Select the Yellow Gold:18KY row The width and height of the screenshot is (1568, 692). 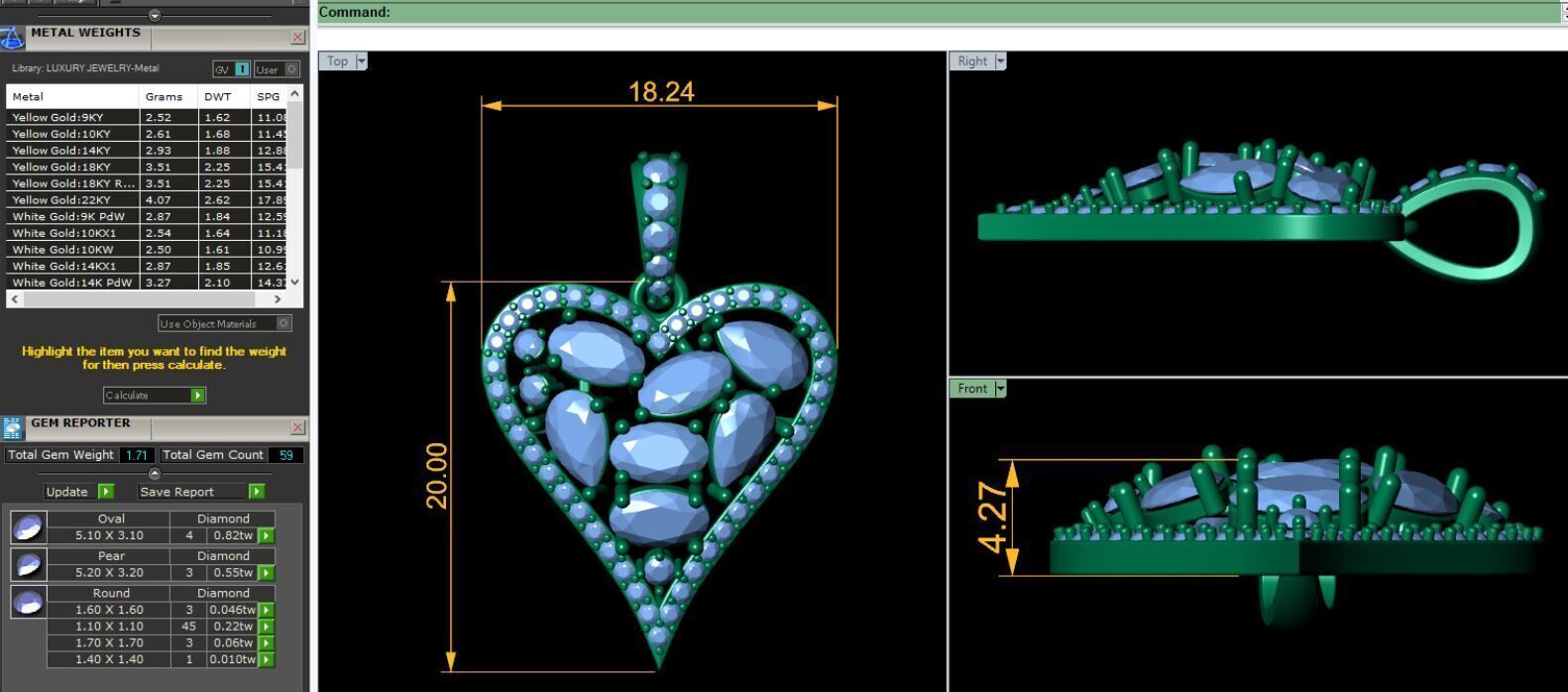147,167
